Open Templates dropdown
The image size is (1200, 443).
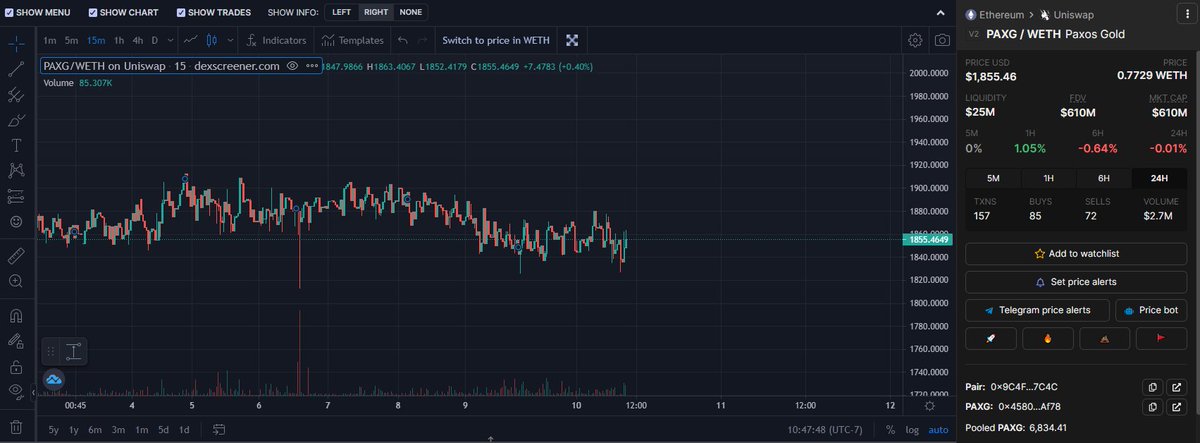[353, 40]
